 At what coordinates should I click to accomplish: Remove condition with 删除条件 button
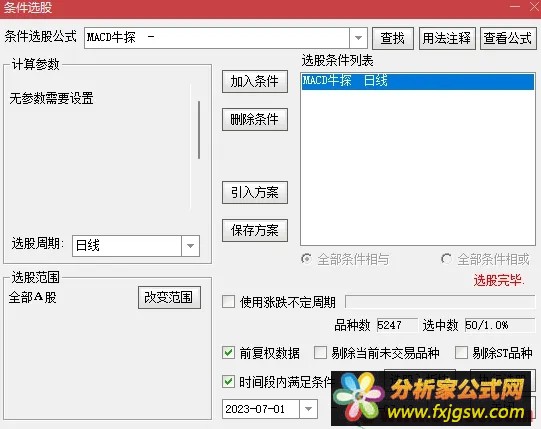tap(255, 119)
